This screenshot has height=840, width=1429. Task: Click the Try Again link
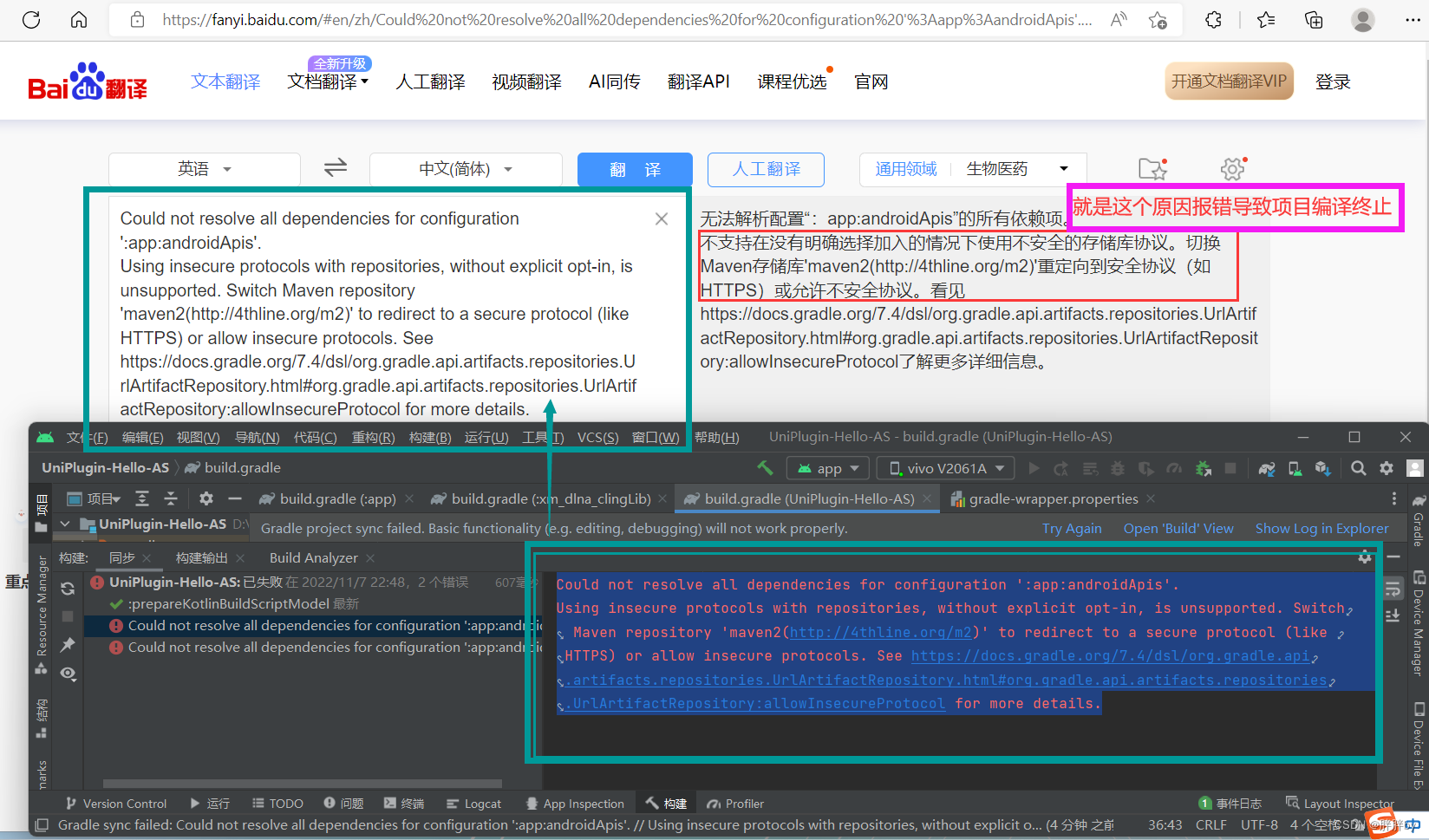[x=1072, y=528]
